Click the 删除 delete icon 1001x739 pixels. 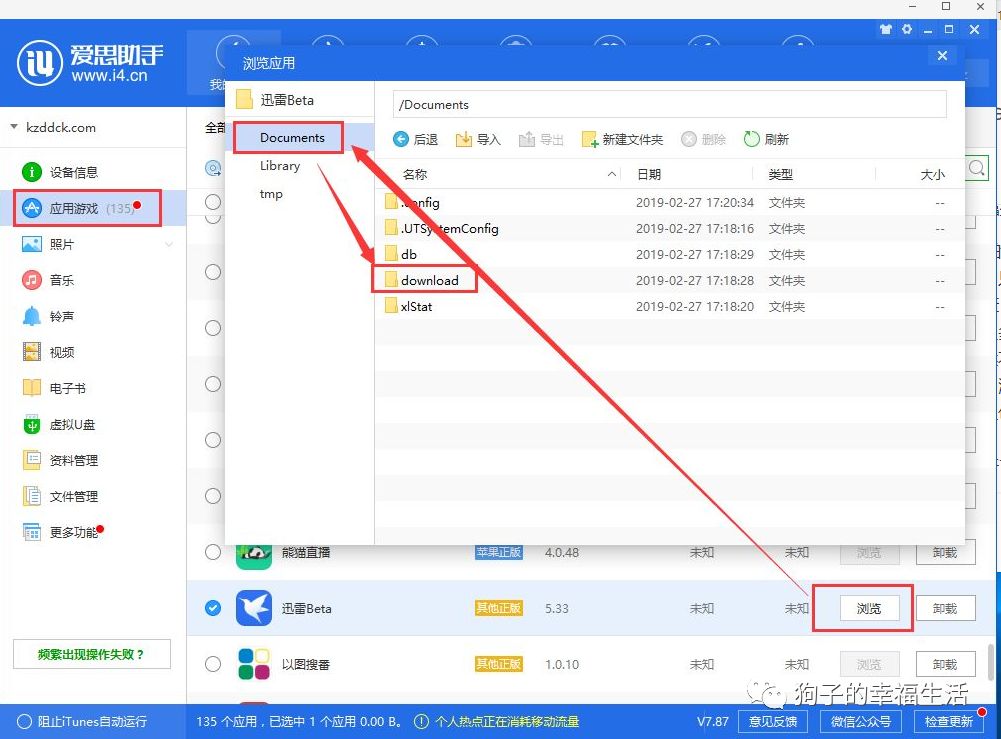click(x=688, y=139)
